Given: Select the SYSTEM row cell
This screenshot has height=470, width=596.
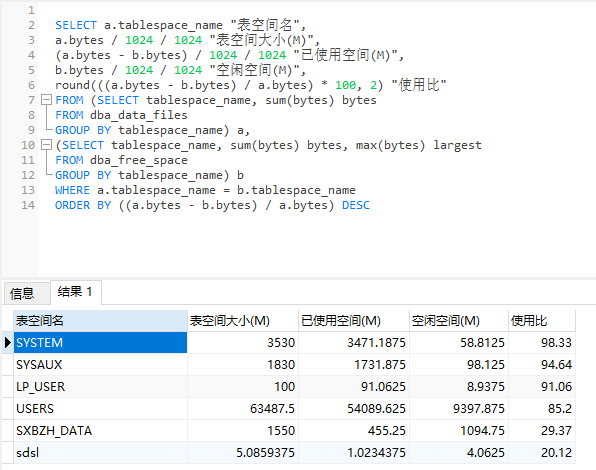Looking at the screenshot, I should 100,343.
